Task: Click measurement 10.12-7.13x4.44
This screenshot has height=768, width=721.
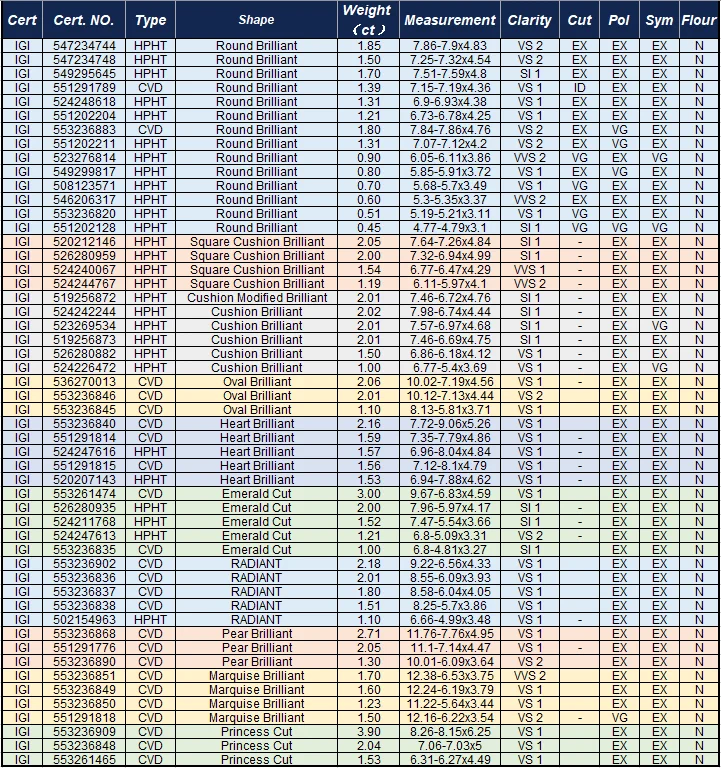Action: (x=450, y=396)
